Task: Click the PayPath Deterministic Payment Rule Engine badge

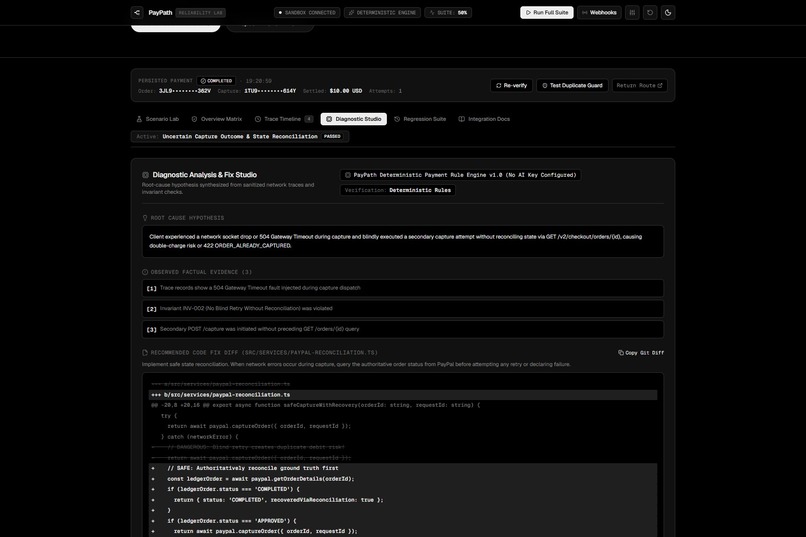Action: click(x=460, y=175)
